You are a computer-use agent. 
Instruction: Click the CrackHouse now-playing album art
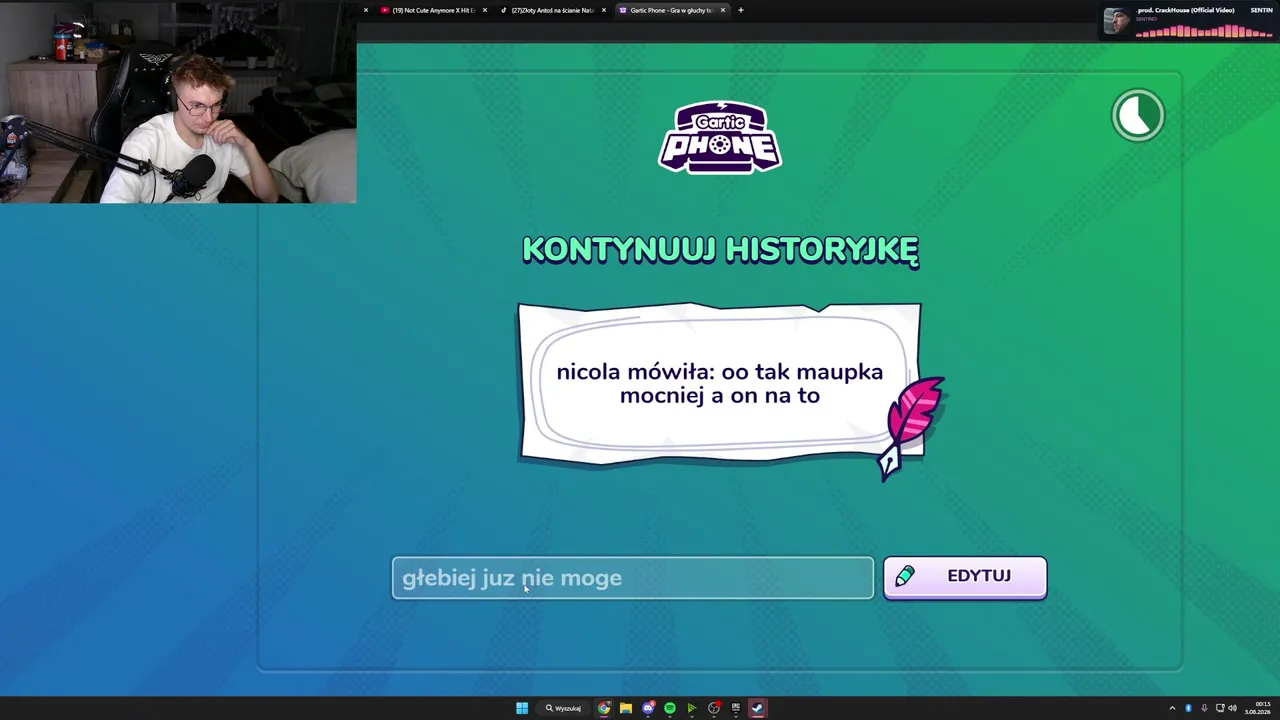[x=1116, y=21]
